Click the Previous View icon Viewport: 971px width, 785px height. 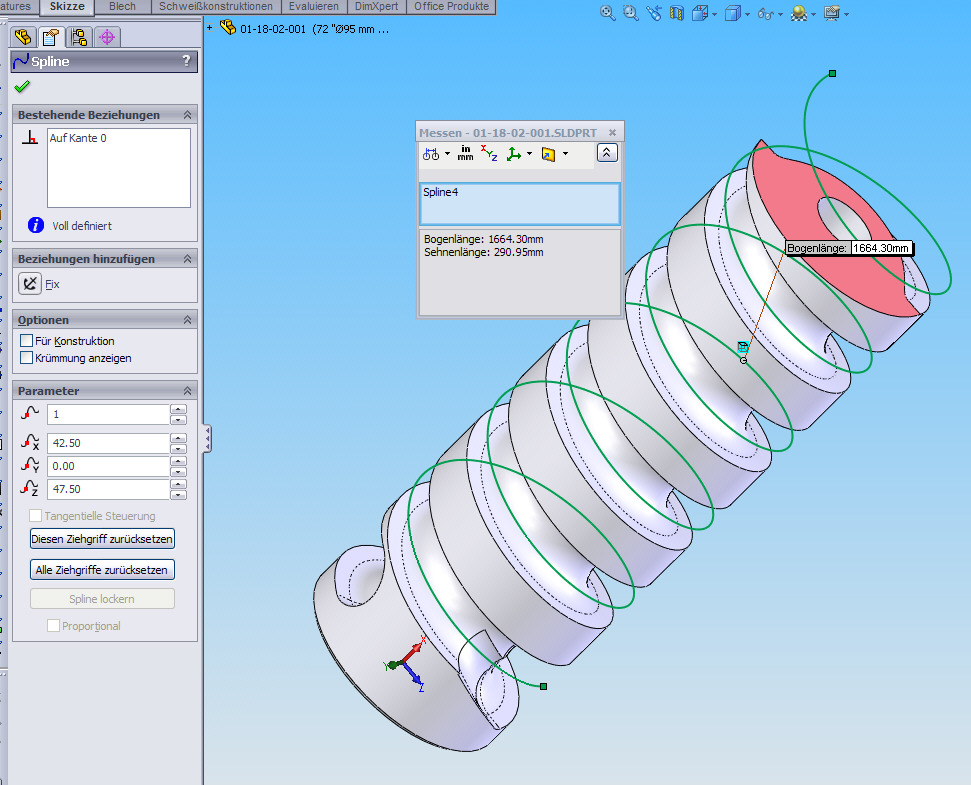[654, 13]
